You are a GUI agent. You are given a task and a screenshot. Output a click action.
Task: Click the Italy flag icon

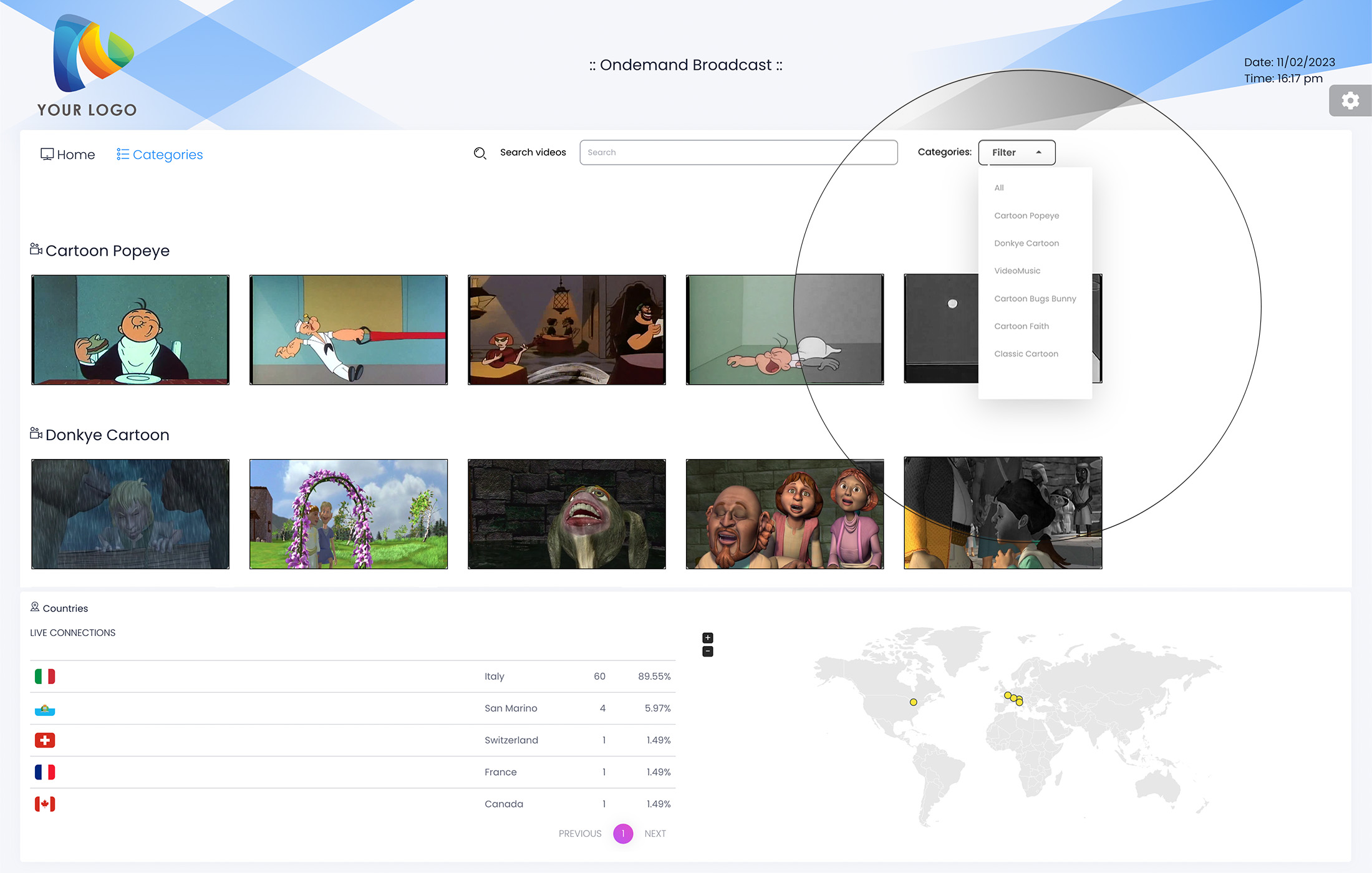coord(45,677)
